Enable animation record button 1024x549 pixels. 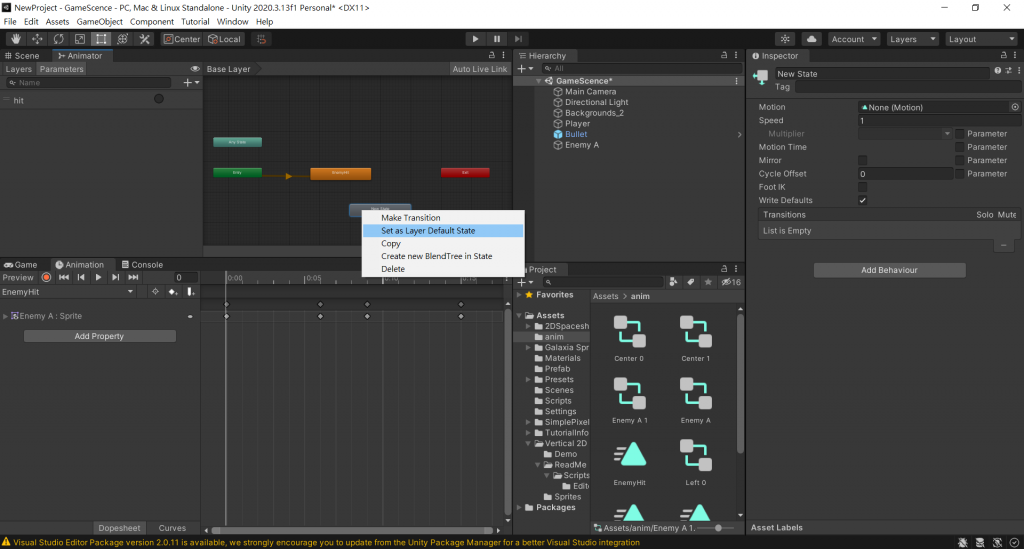46,277
